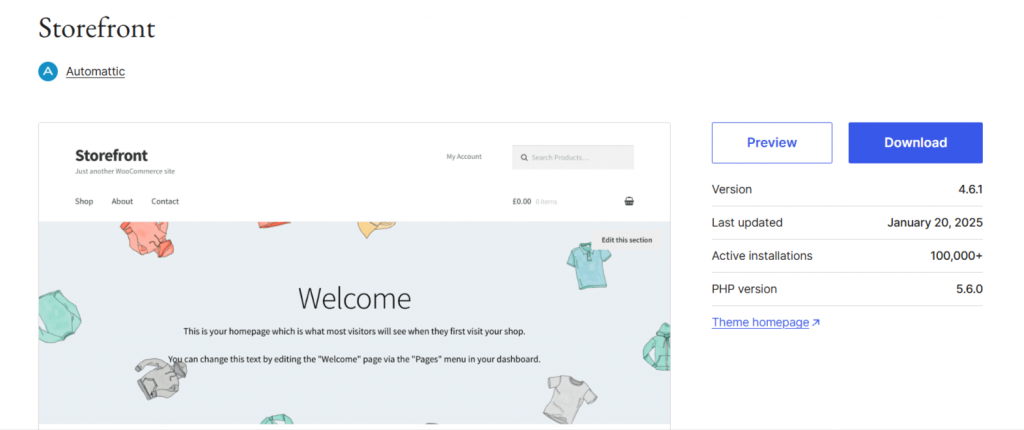Click 'Just another WooCommerce site' tagline
1024x430 pixels.
click(x=125, y=171)
